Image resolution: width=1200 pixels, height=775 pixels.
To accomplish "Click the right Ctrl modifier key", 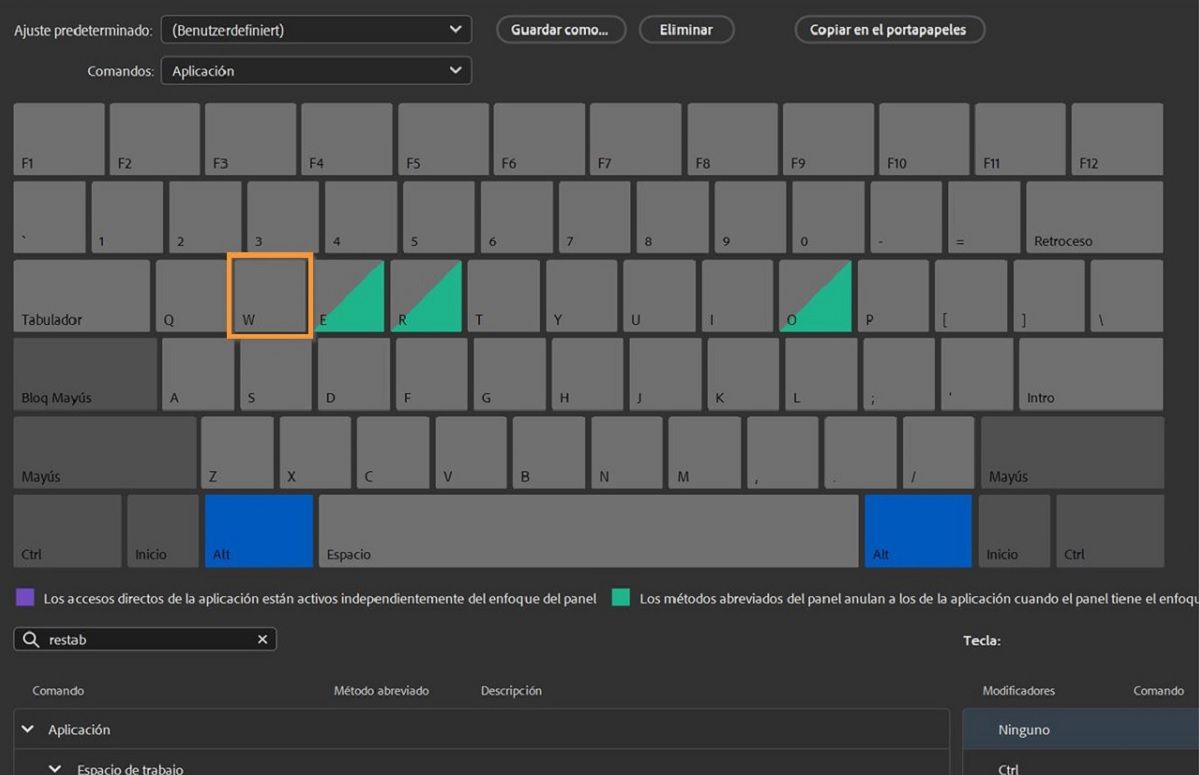I will [x=1110, y=531].
